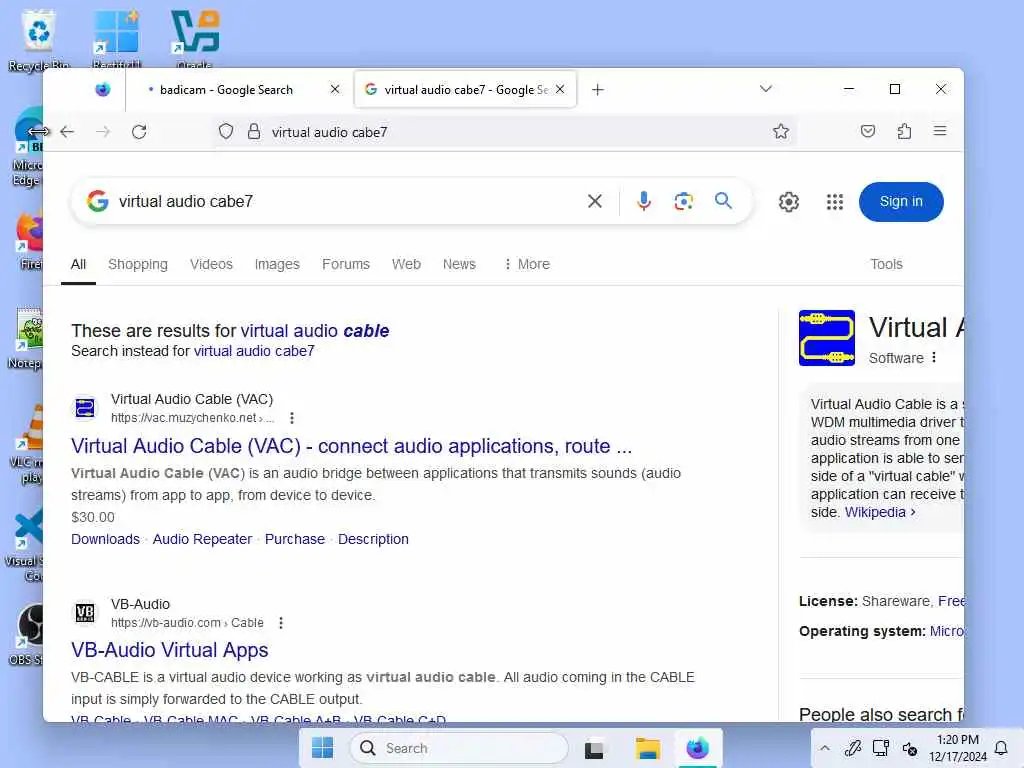Switch to the Shopping tab
The image size is (1024, 768).
[x=138, y=264]
